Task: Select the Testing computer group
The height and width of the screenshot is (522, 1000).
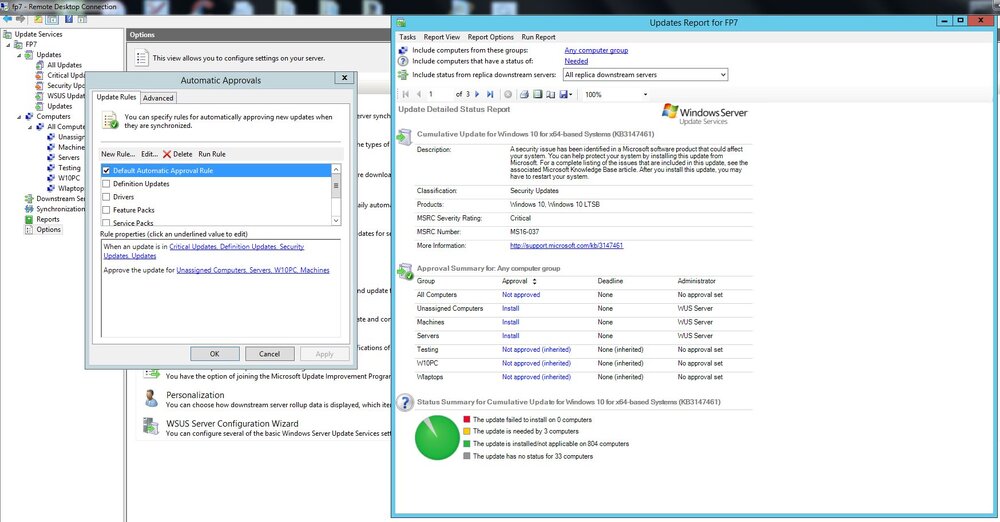Action: click(69, 168)
